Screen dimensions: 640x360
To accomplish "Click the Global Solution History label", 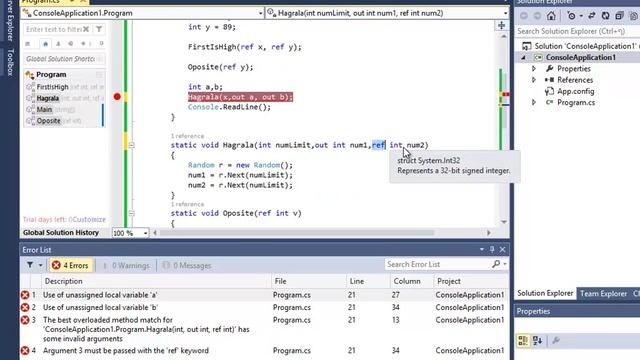I will pyautogui.click(x=61, y=233).
